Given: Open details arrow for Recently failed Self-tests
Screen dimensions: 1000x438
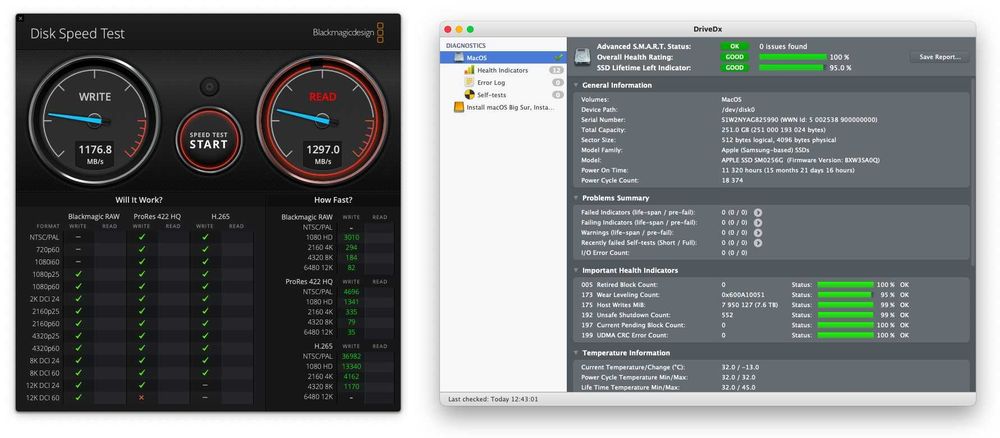Looking at the screenshot, I should point(758,243).
